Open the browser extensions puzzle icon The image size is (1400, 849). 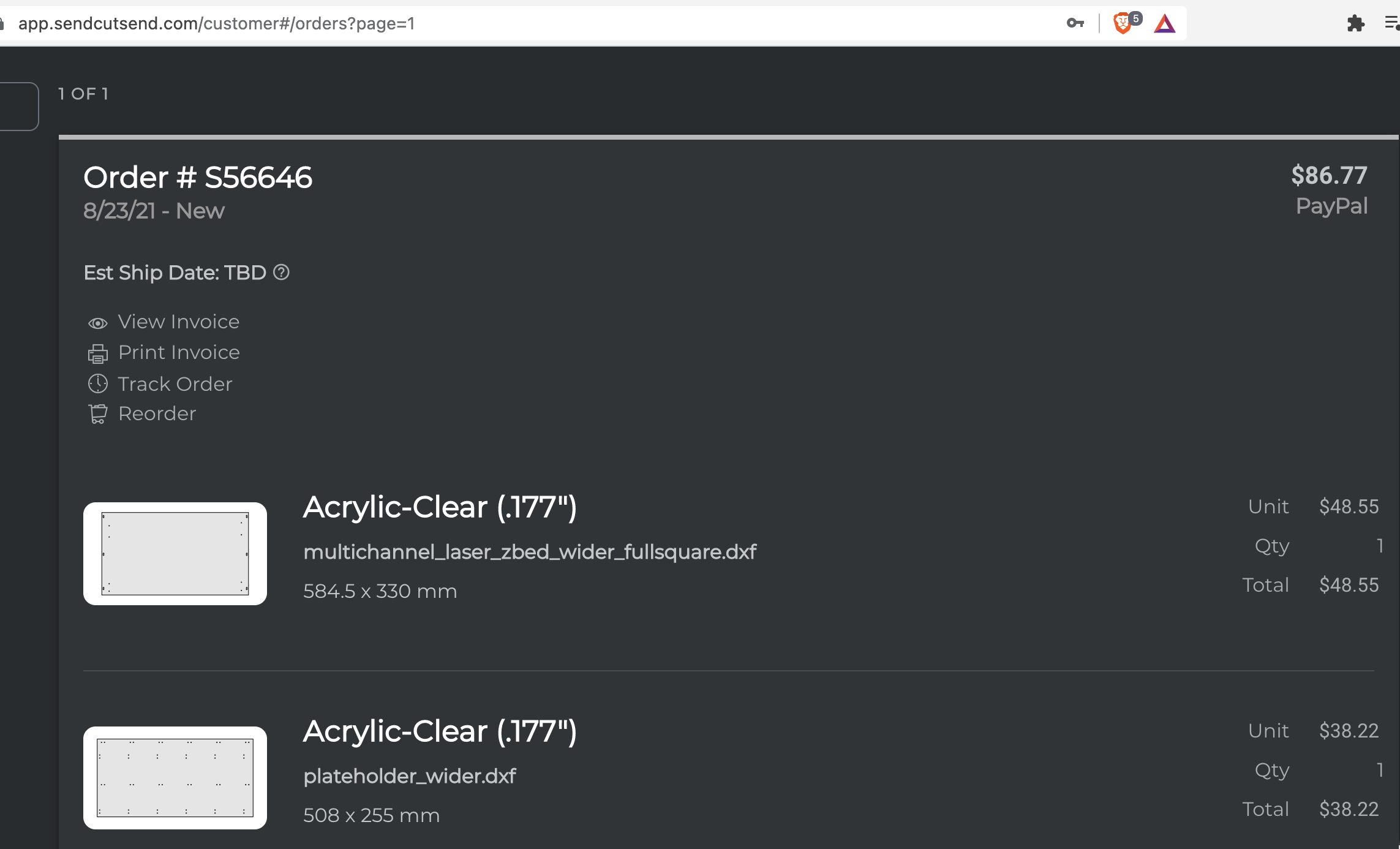pyautogui.click(x=1356, y=24)
